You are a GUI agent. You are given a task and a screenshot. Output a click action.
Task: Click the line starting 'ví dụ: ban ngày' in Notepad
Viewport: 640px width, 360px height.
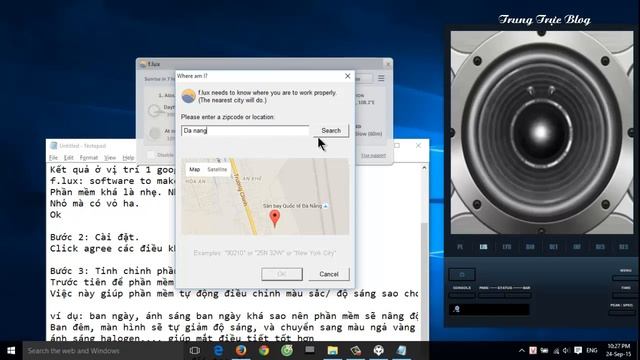(233, 316)
